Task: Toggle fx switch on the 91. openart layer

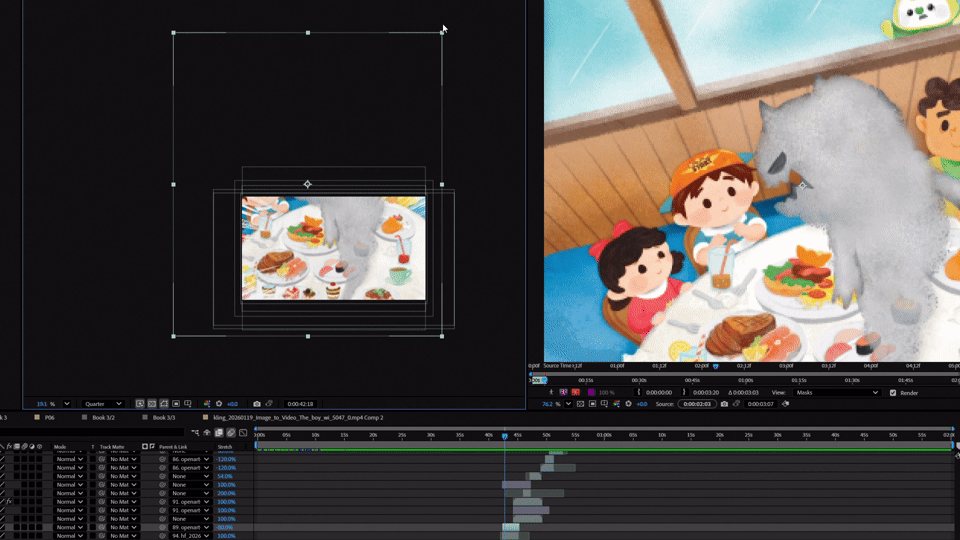Action: (x=9, y=501)
